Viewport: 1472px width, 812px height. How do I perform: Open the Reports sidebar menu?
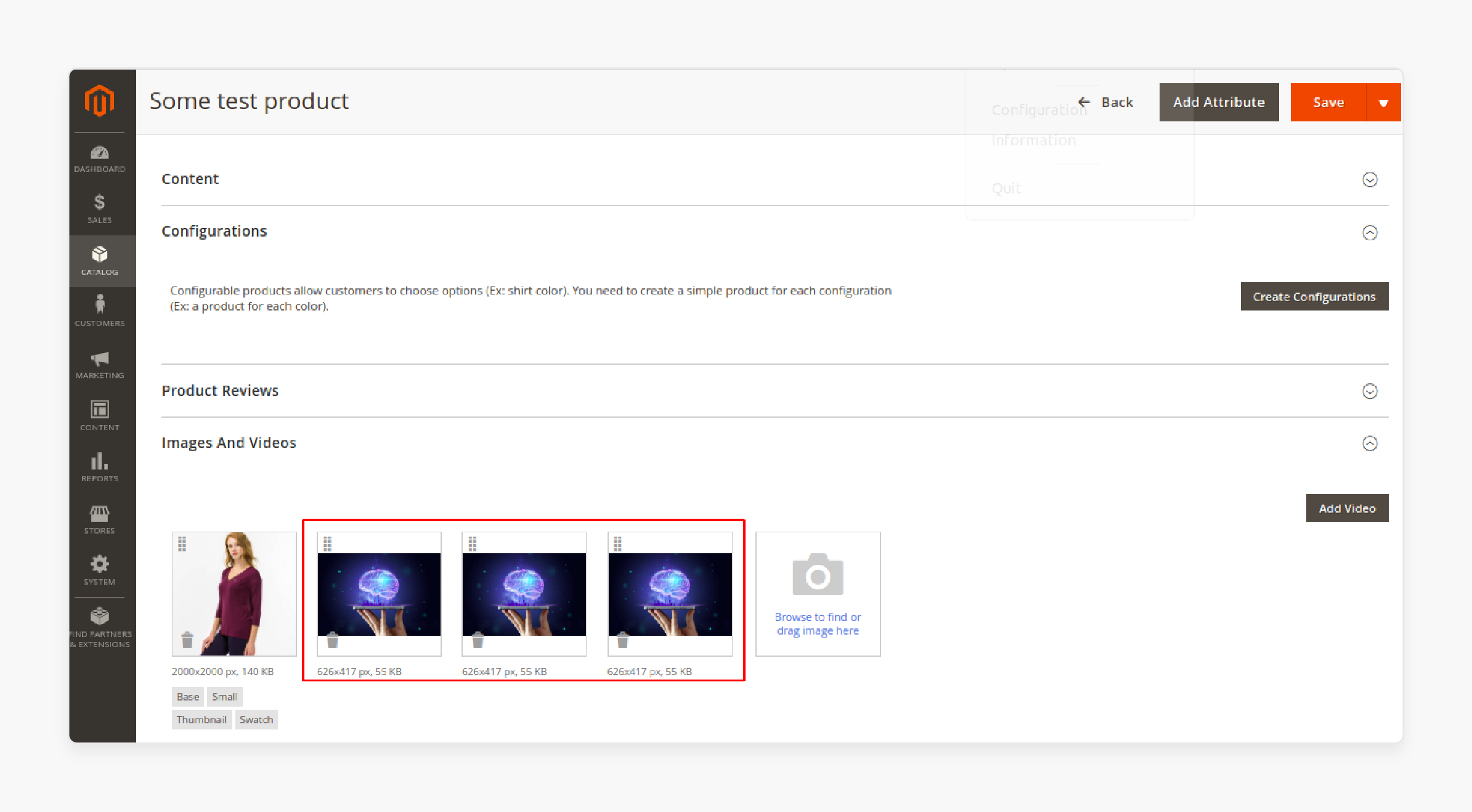tap(100, 468)
